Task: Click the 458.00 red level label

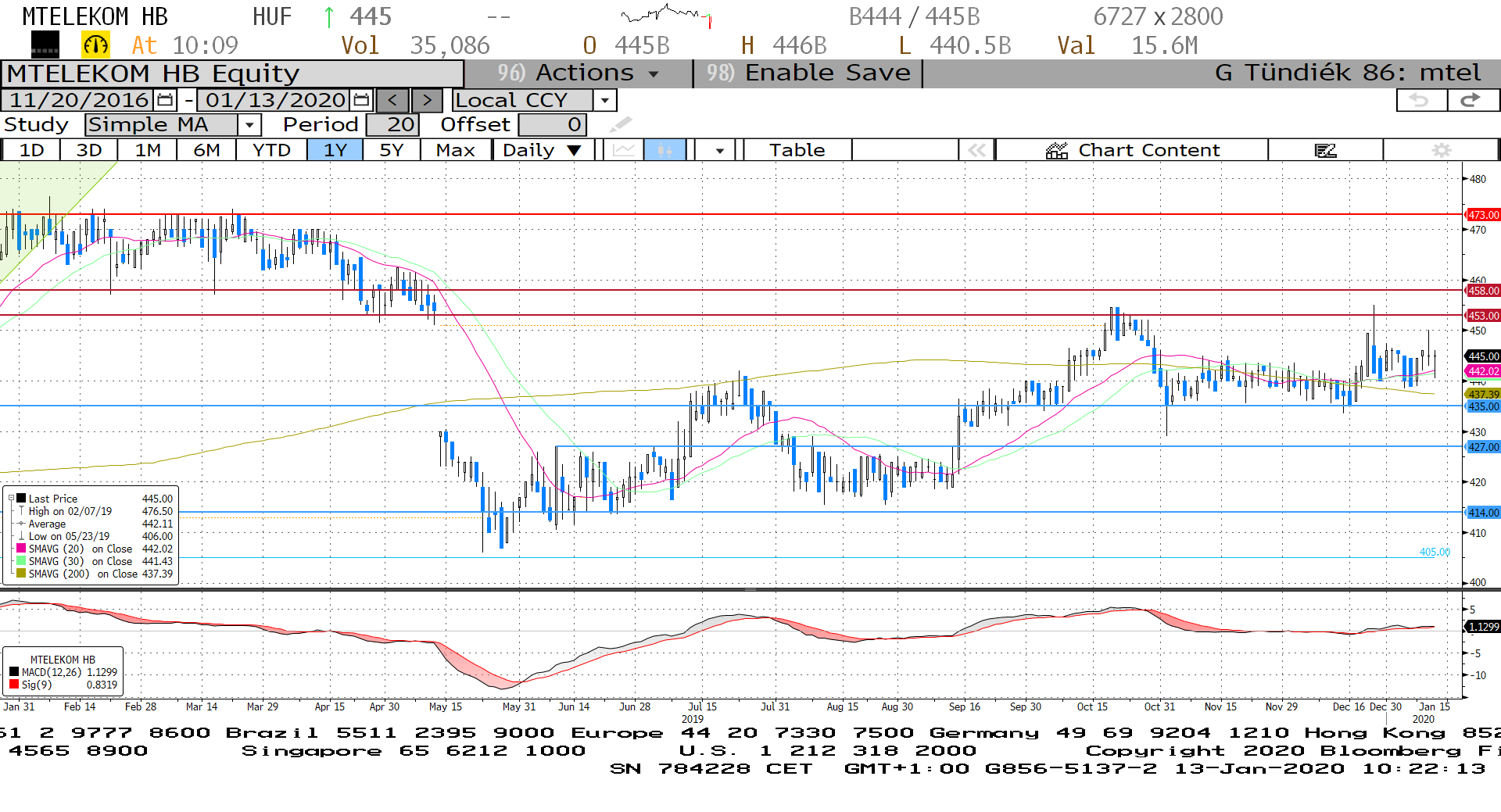Action: (x=1483, y=291)
